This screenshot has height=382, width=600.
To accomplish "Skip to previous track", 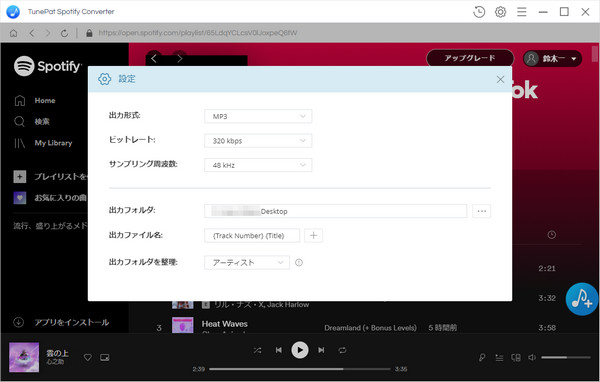I will 279,350.
